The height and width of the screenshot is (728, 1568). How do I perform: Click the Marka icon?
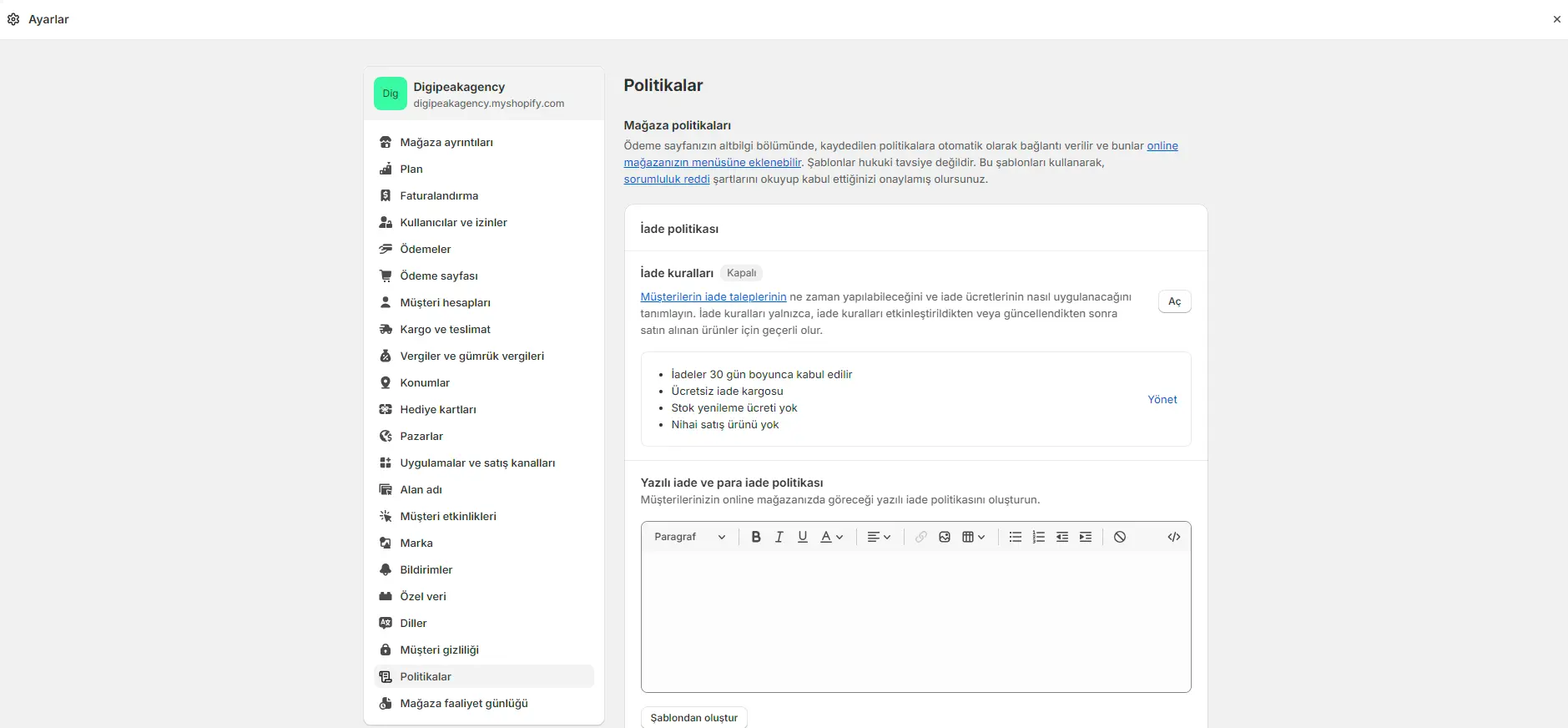pyautogui.click(x=386, y=543)
